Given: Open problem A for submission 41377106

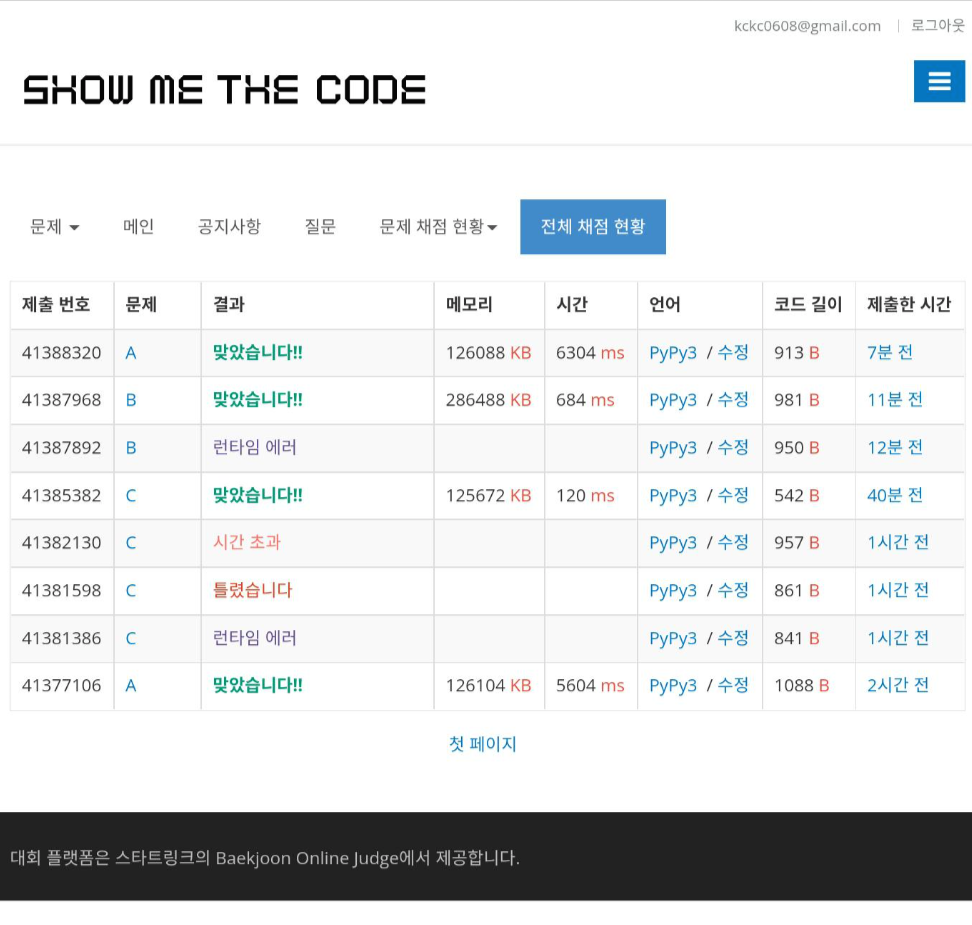Looking at the screenshot, I should tap(131, 686).
